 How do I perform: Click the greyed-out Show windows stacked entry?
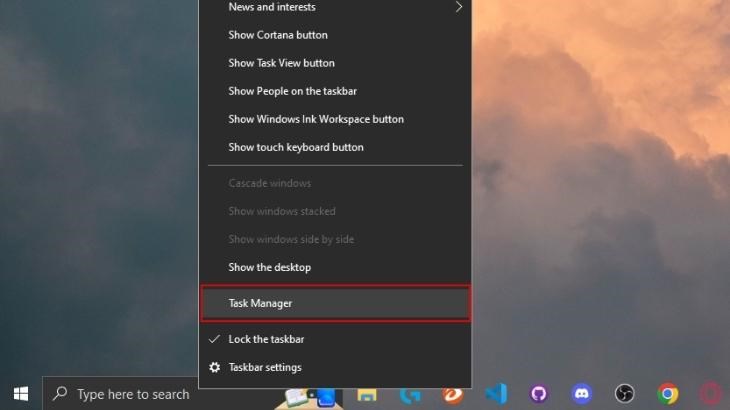point(335,211)
